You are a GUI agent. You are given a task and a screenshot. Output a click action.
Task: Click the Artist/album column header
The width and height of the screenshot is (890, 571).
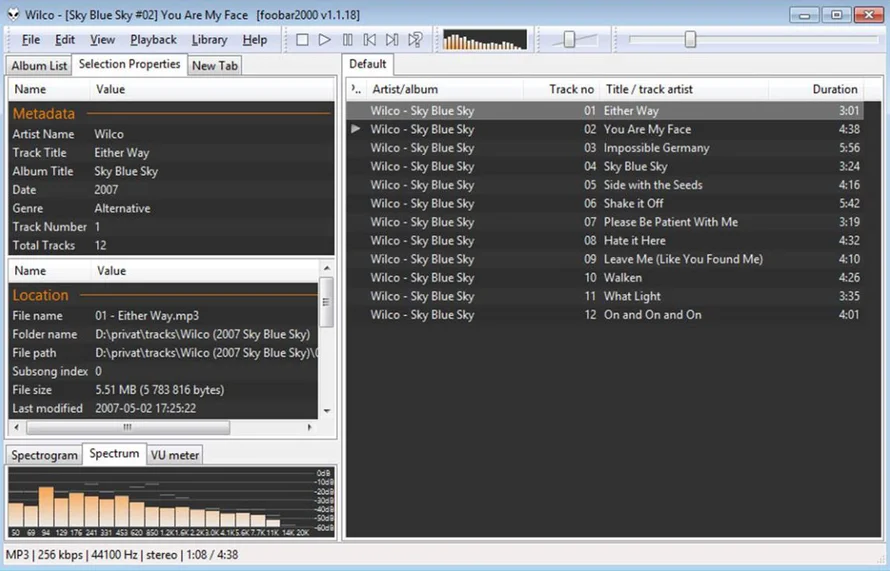(x=444, y=89)
